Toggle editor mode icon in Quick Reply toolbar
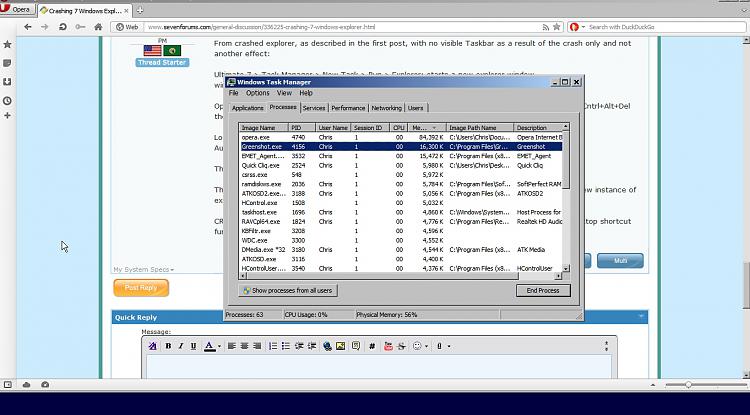 pyautogui.click(x=152, y=346)
